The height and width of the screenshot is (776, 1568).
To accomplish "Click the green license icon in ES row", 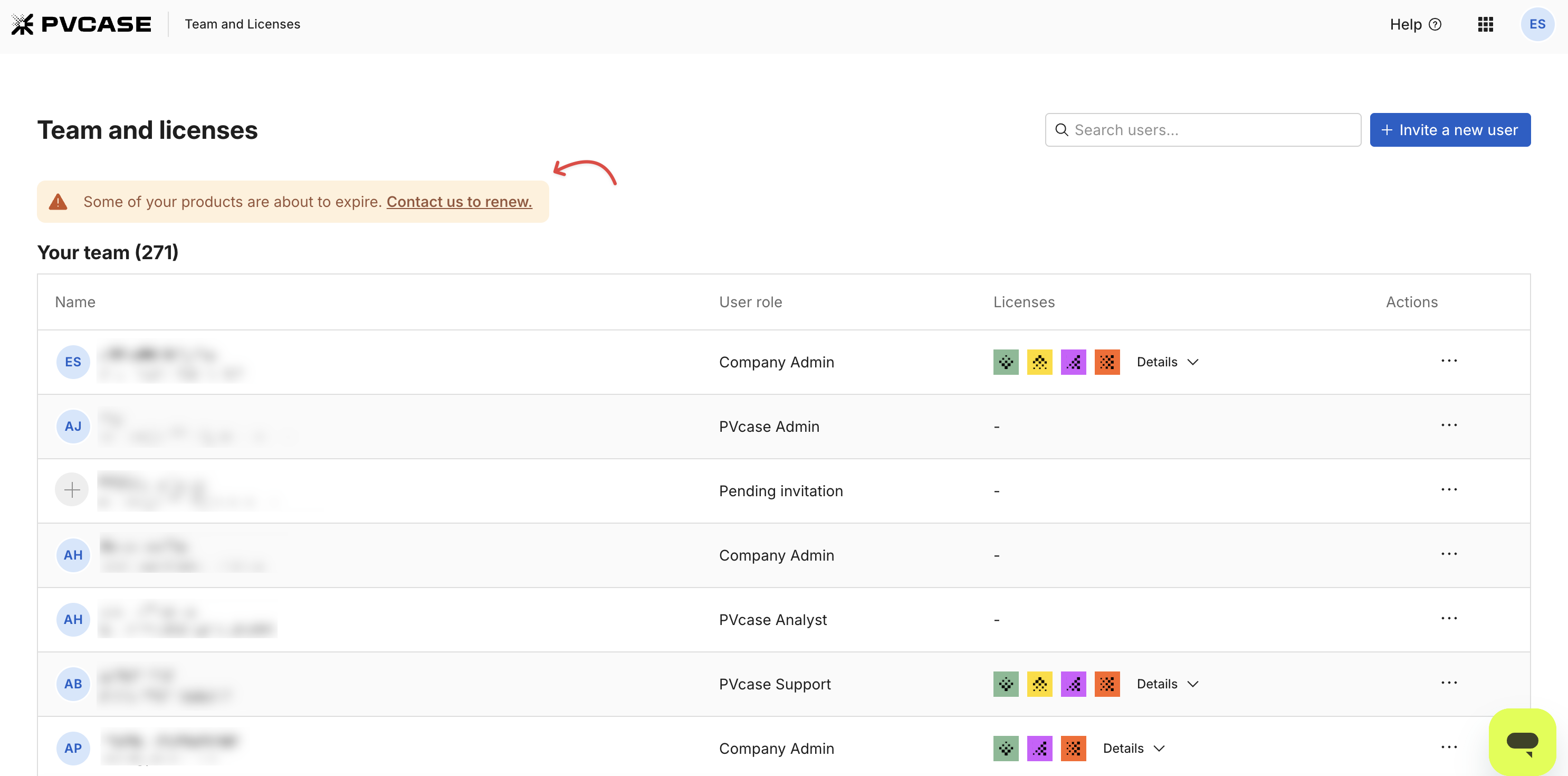I will tap(1006, 362).
